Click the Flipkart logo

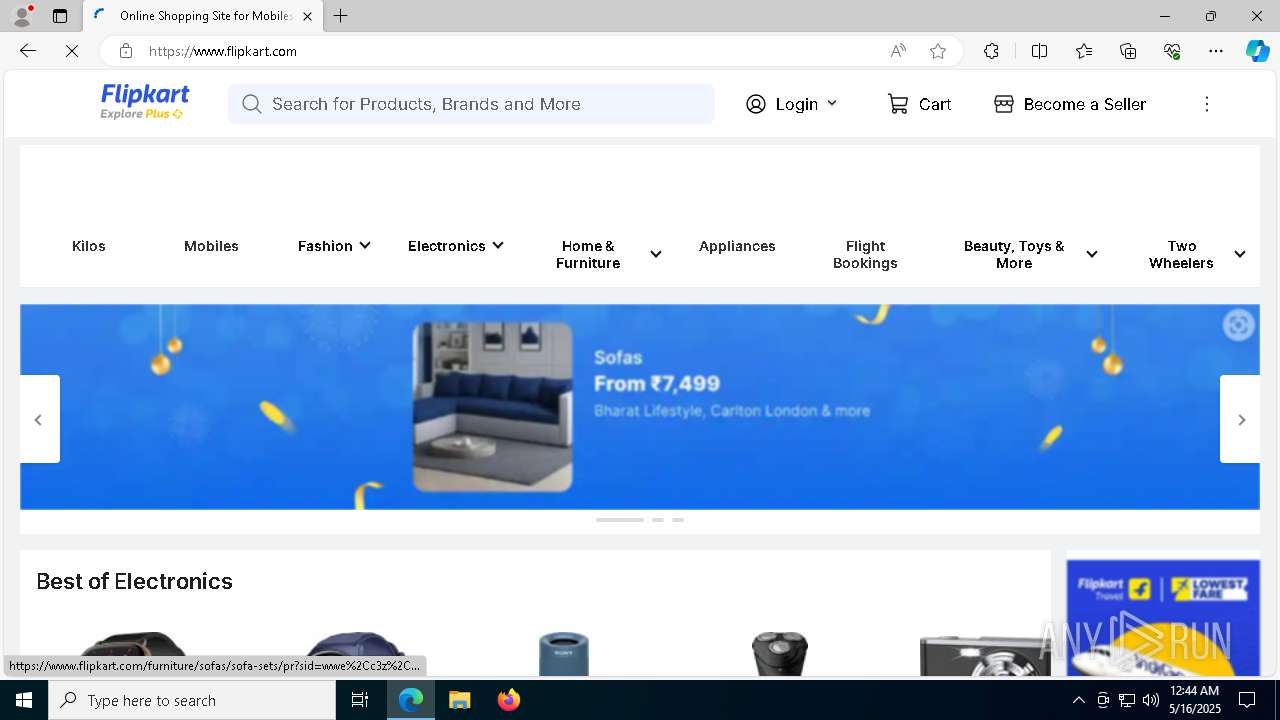click(145, 102)
